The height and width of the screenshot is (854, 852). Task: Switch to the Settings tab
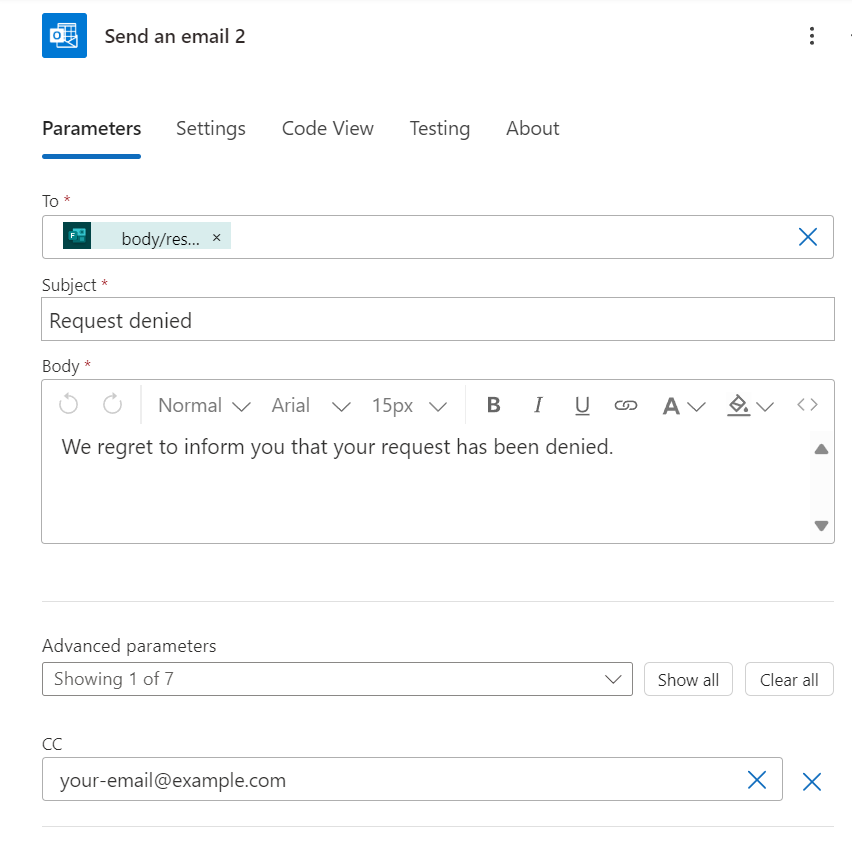tap(210, 128)
